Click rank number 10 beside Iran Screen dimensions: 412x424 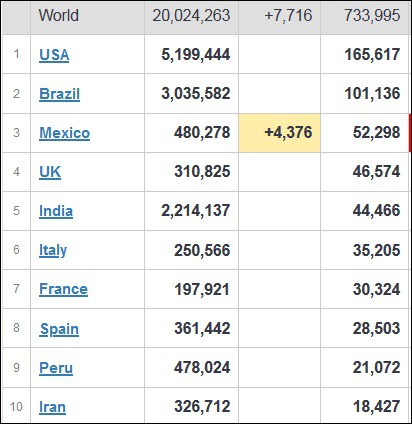16,407
